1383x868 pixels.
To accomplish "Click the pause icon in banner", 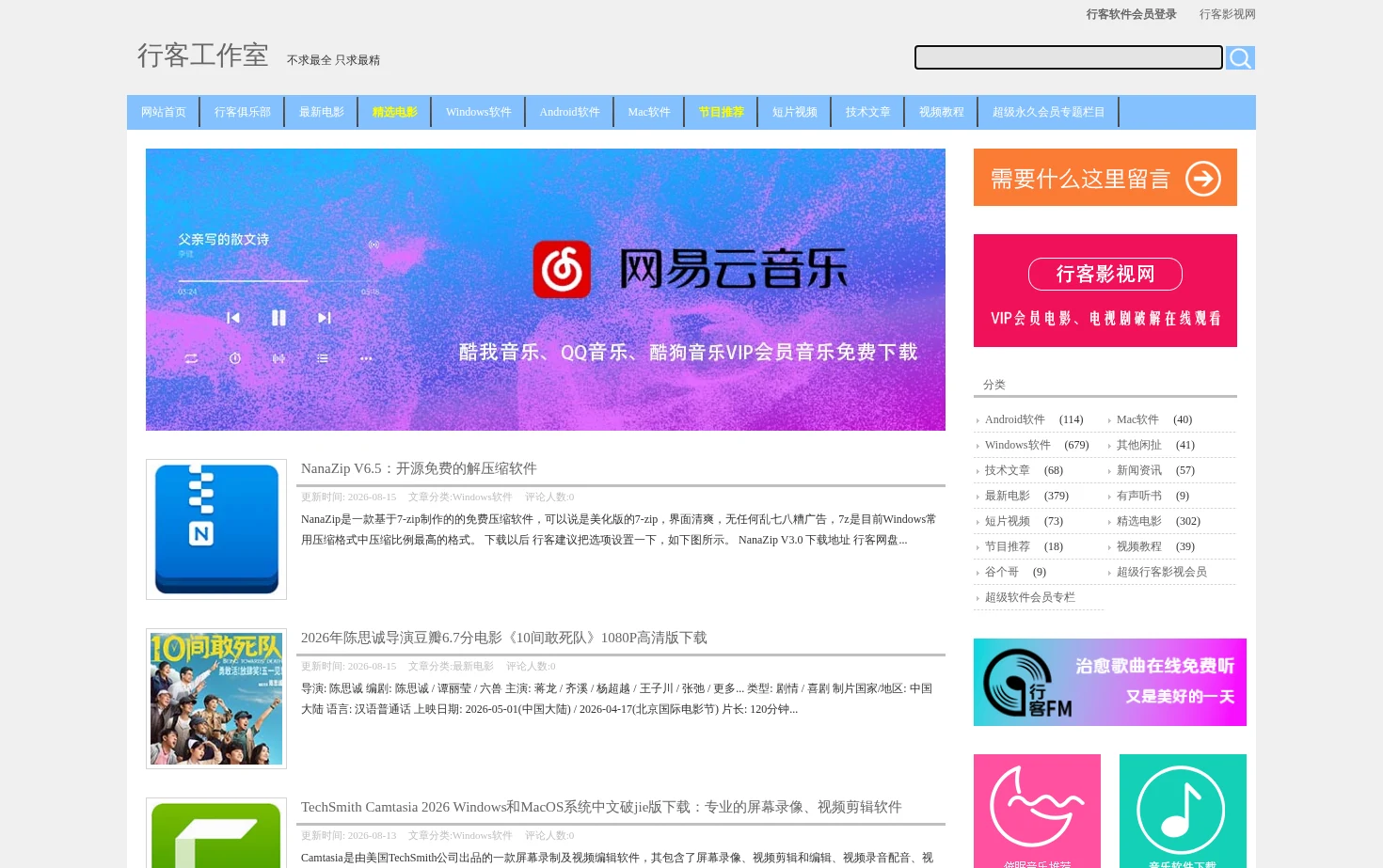I will [x=278, y=318].
